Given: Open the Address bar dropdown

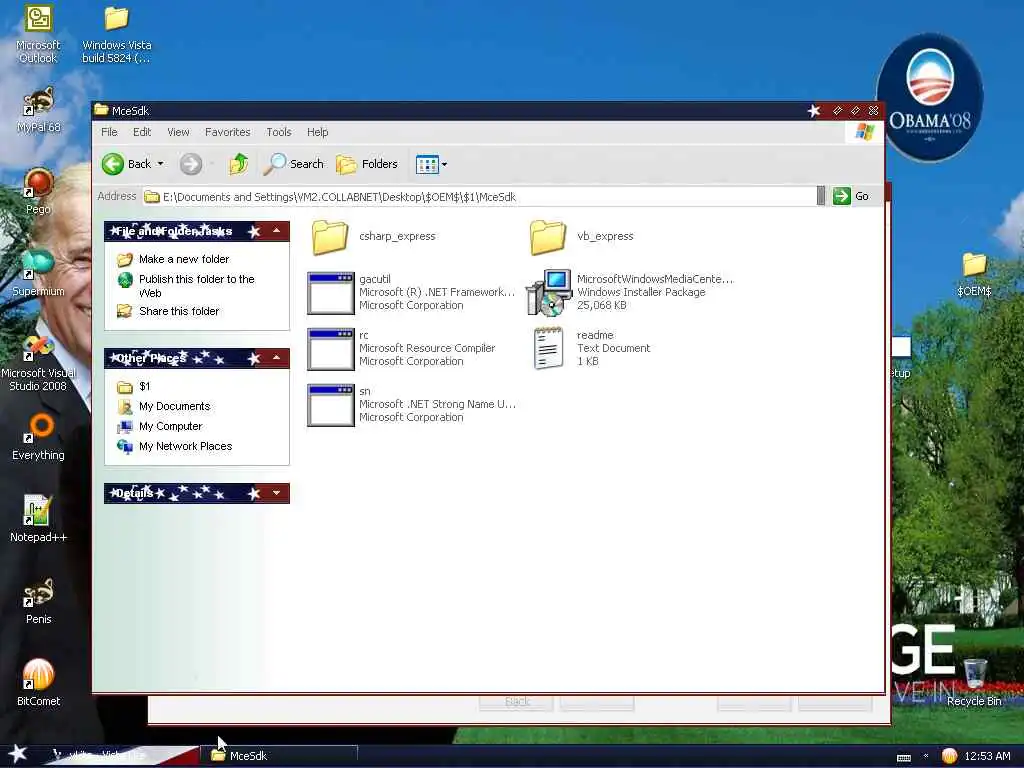Looking at the screenshot, I should pos(821,196).
